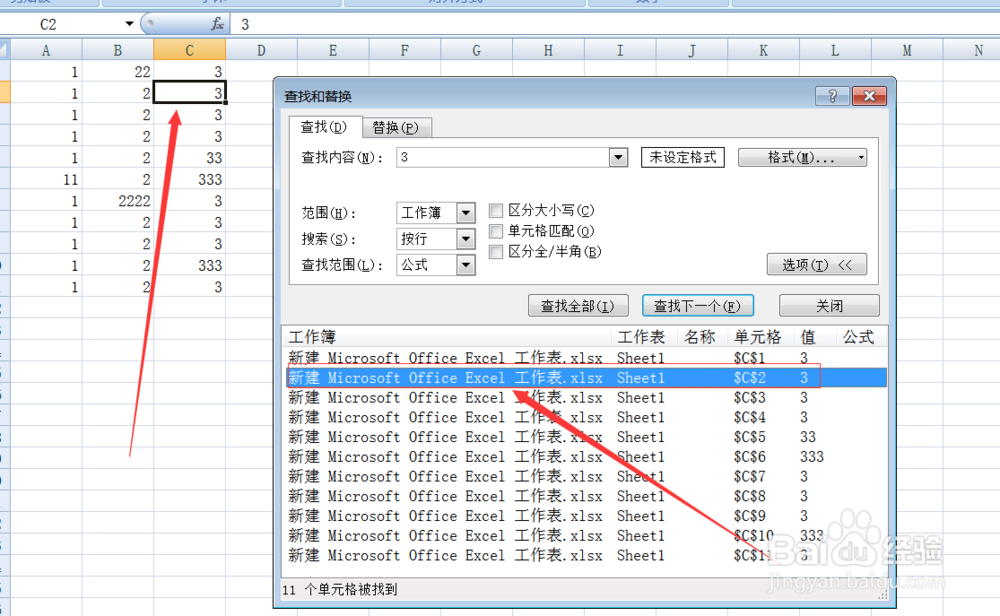This screenshot has height=616, width=1000.
Task: Select the result row for $C$5
Action: click(x=585, y=437)
